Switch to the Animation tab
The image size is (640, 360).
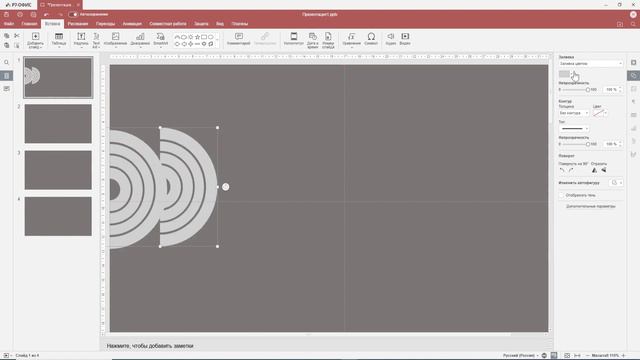coord(132,24)
